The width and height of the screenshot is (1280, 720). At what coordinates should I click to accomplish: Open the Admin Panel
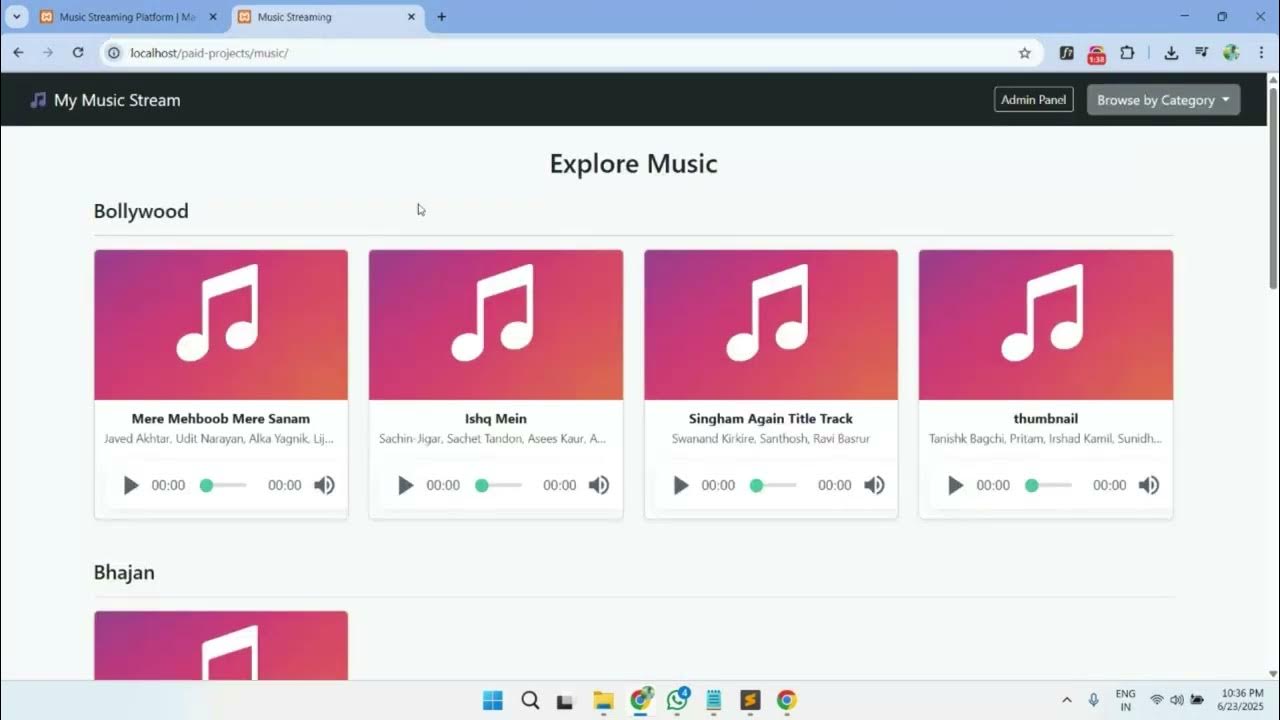pos(1033,100)
